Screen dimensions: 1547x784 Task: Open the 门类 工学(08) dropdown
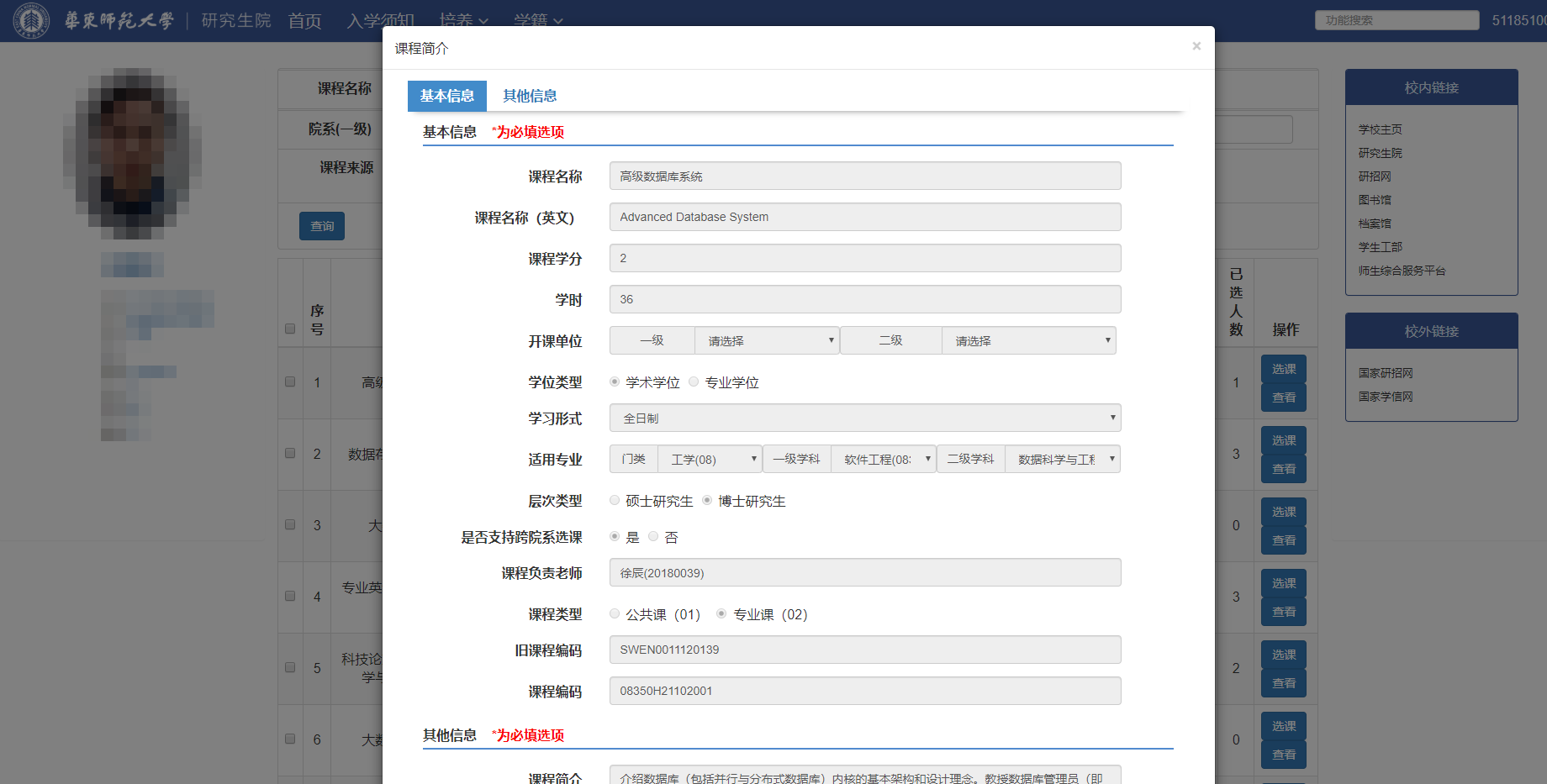pyautogui.click(x=709, y=459)
